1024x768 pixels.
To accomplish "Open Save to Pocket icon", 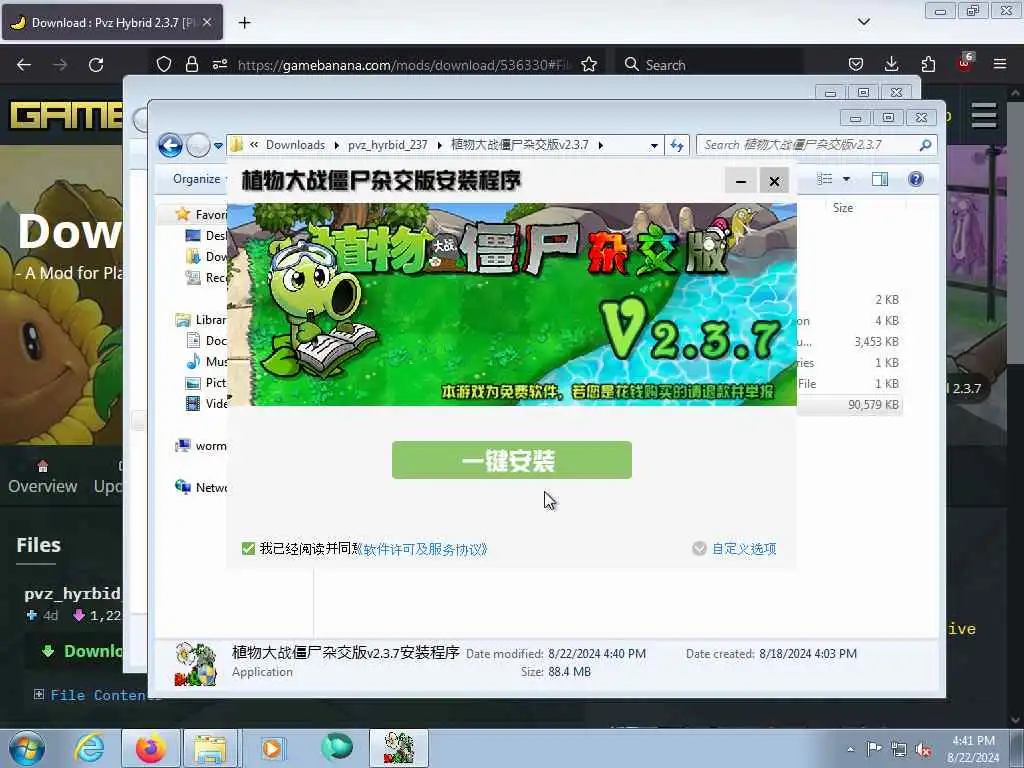I will tap(856, 64).
